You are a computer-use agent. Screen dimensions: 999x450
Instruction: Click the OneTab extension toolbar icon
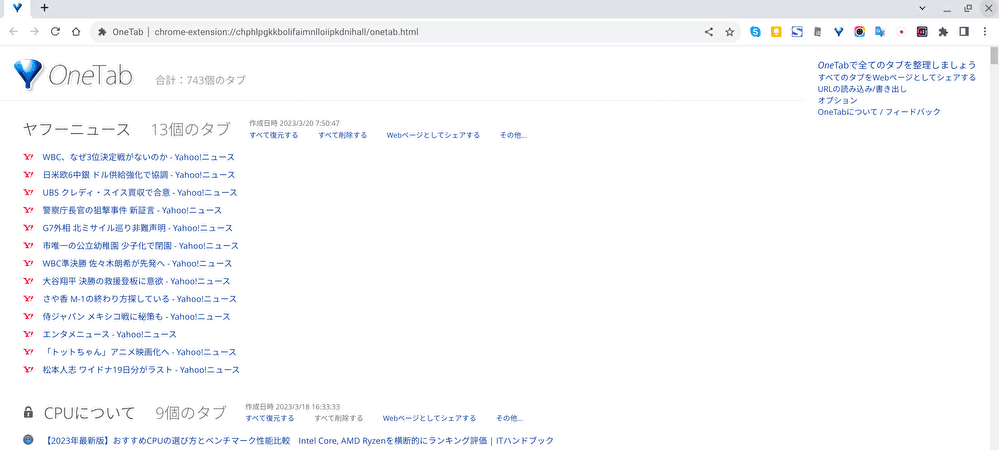click(838, 32)
